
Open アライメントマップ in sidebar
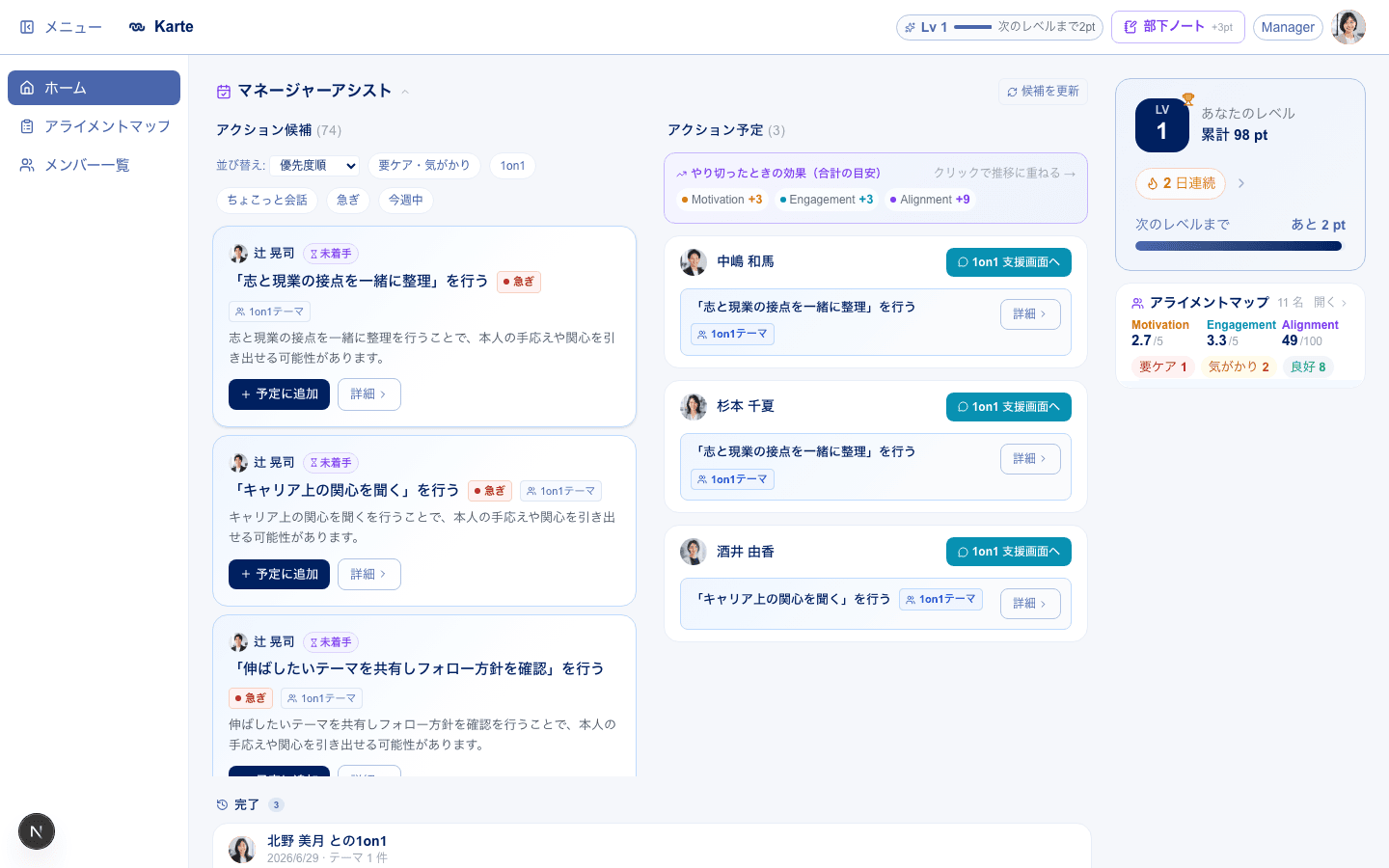[94, 126]
